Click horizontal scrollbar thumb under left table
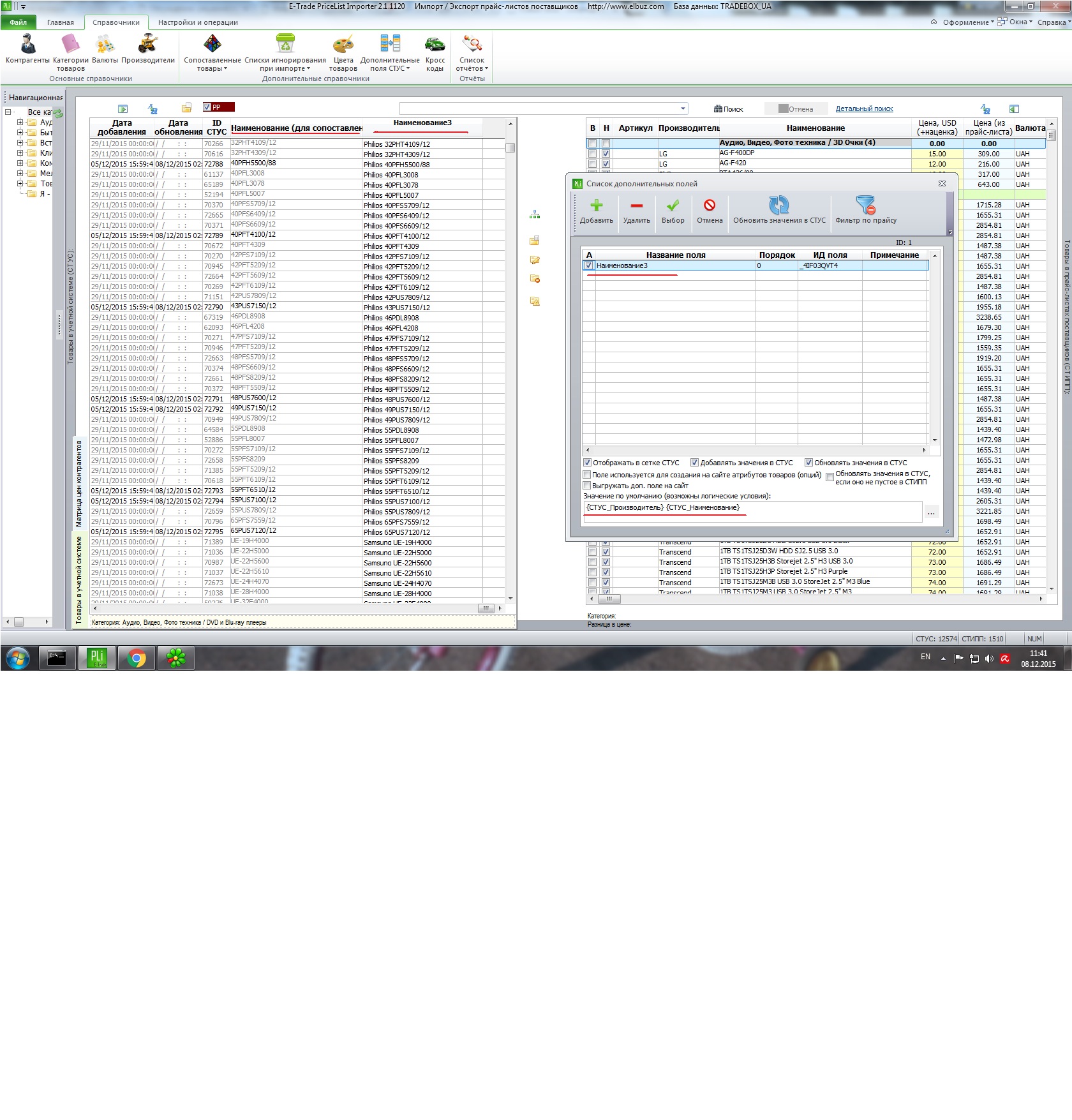The height and width of the screenshot is (1120, 1072). [x=486, y=608]
